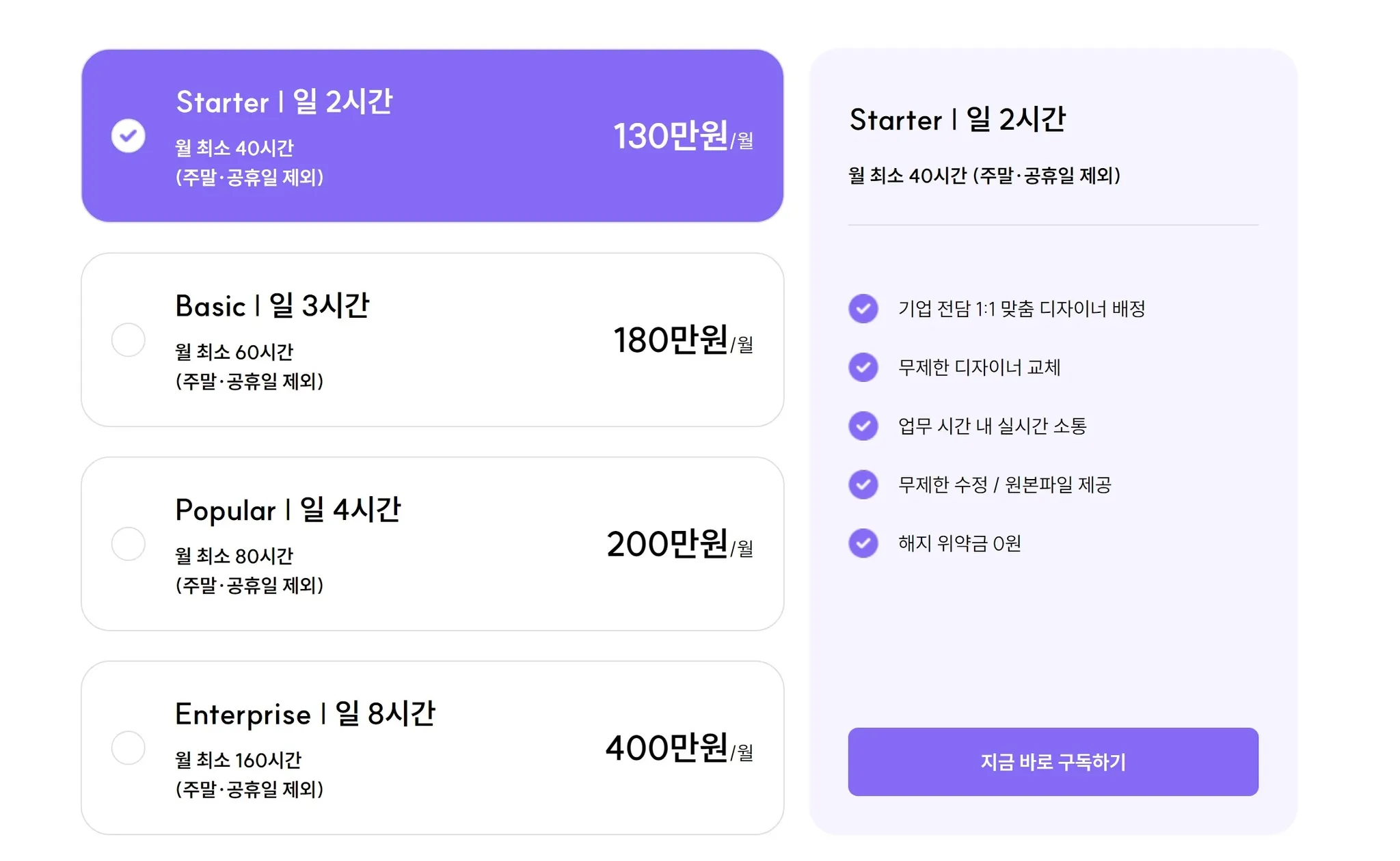Click checkmark icon beside 무제한 디자이너 교체
Screen dimensions: 1400x861
863,368
